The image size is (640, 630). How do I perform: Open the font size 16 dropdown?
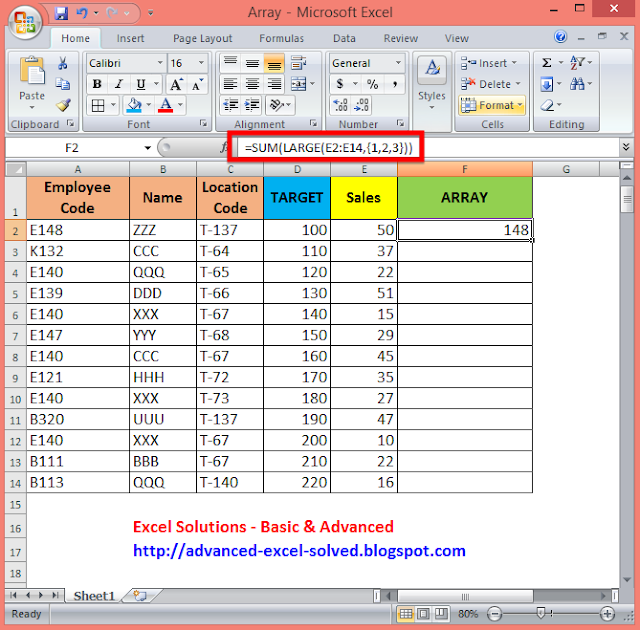pos(201,63)
